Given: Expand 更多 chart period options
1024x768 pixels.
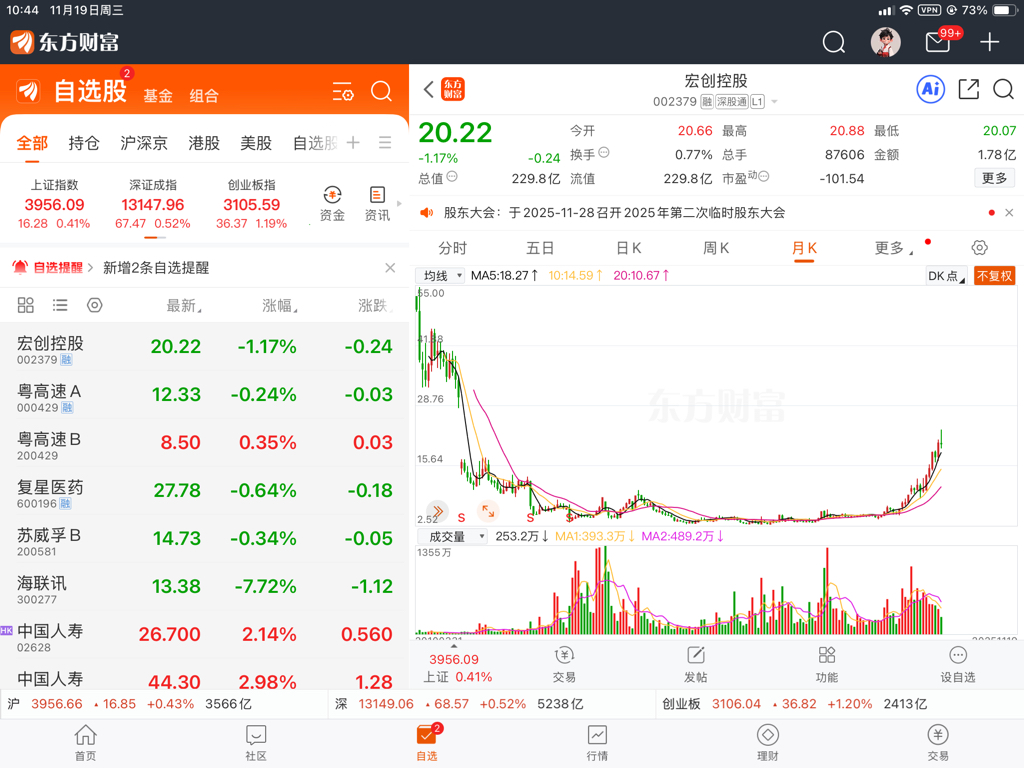Looking at the screenshot, I should click(x=894, y=248).
